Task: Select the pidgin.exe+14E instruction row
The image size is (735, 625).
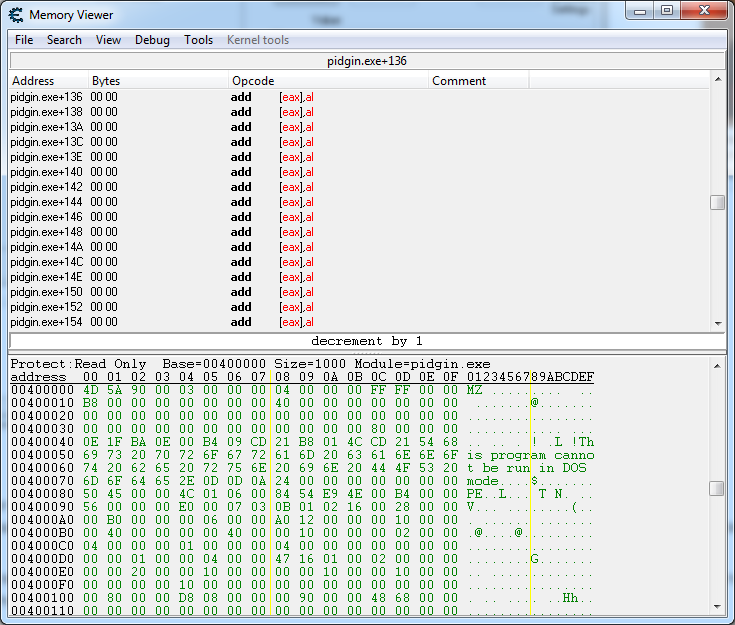Action: tap(359, 277)
